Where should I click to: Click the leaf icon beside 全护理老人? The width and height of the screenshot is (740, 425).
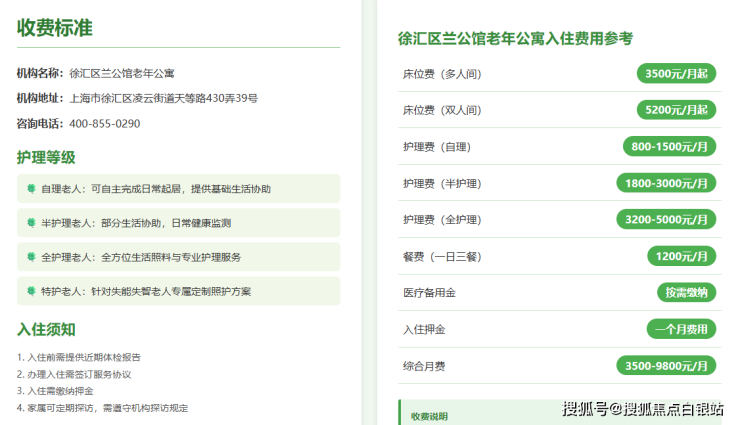coord(31,257)
